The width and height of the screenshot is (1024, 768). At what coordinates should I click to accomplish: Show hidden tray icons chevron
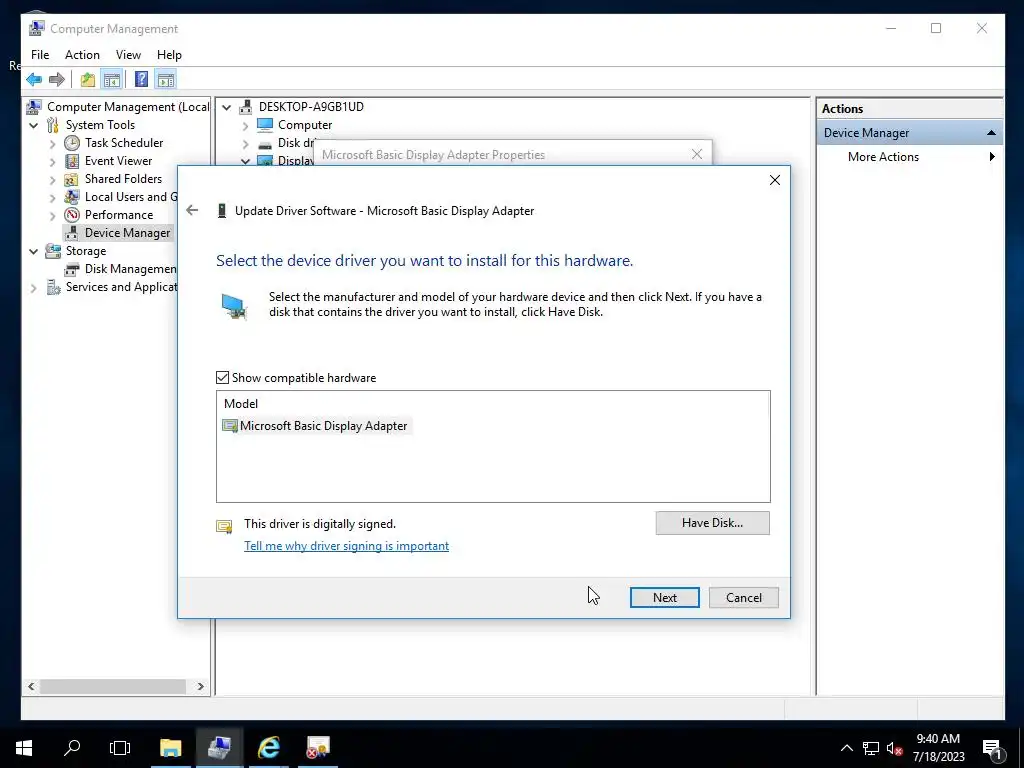tap(846, 748)
